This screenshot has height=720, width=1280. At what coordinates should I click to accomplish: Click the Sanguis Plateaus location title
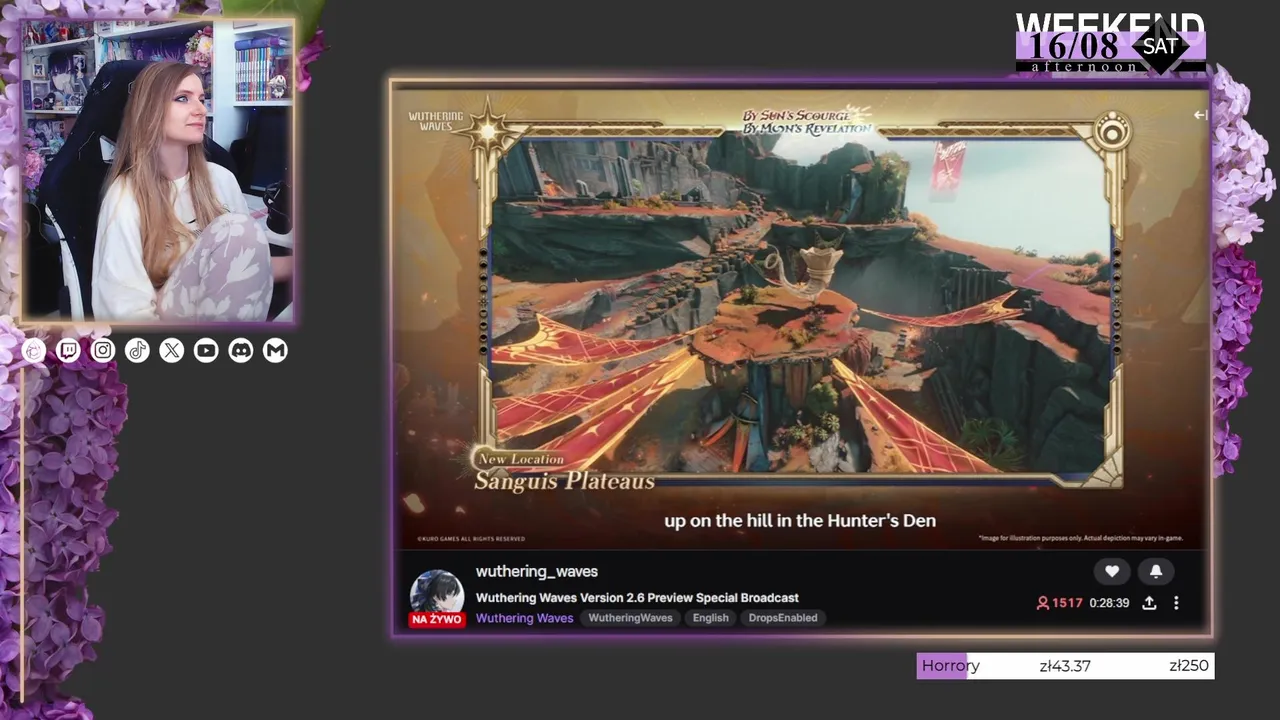point(565,481)
